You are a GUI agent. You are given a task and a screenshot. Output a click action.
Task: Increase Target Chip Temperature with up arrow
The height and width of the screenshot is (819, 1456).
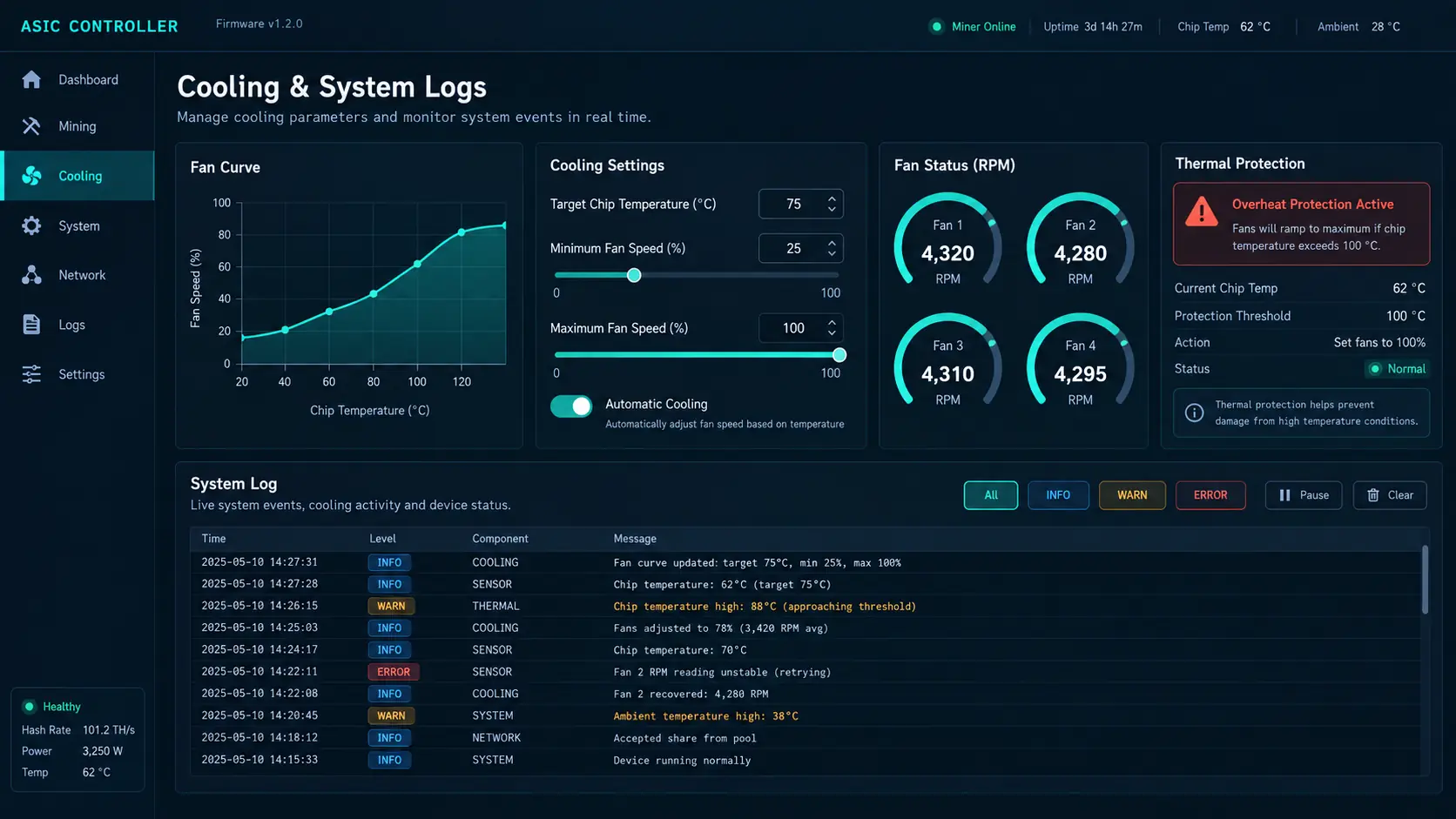pos(832,198)
